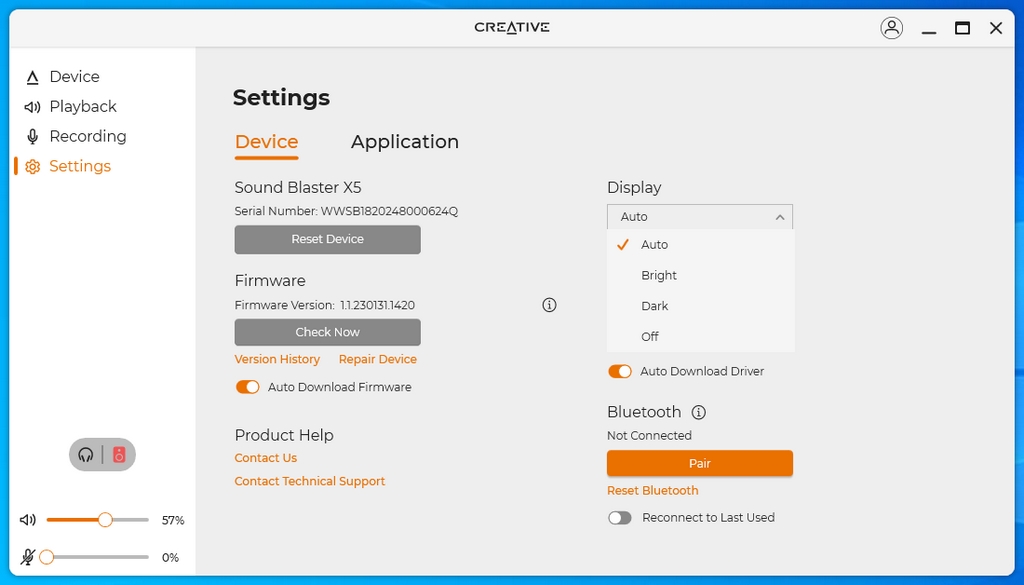Close the Creative app window
The height and width of the screenshot is (585, 1024).
(x=996, y=28)
